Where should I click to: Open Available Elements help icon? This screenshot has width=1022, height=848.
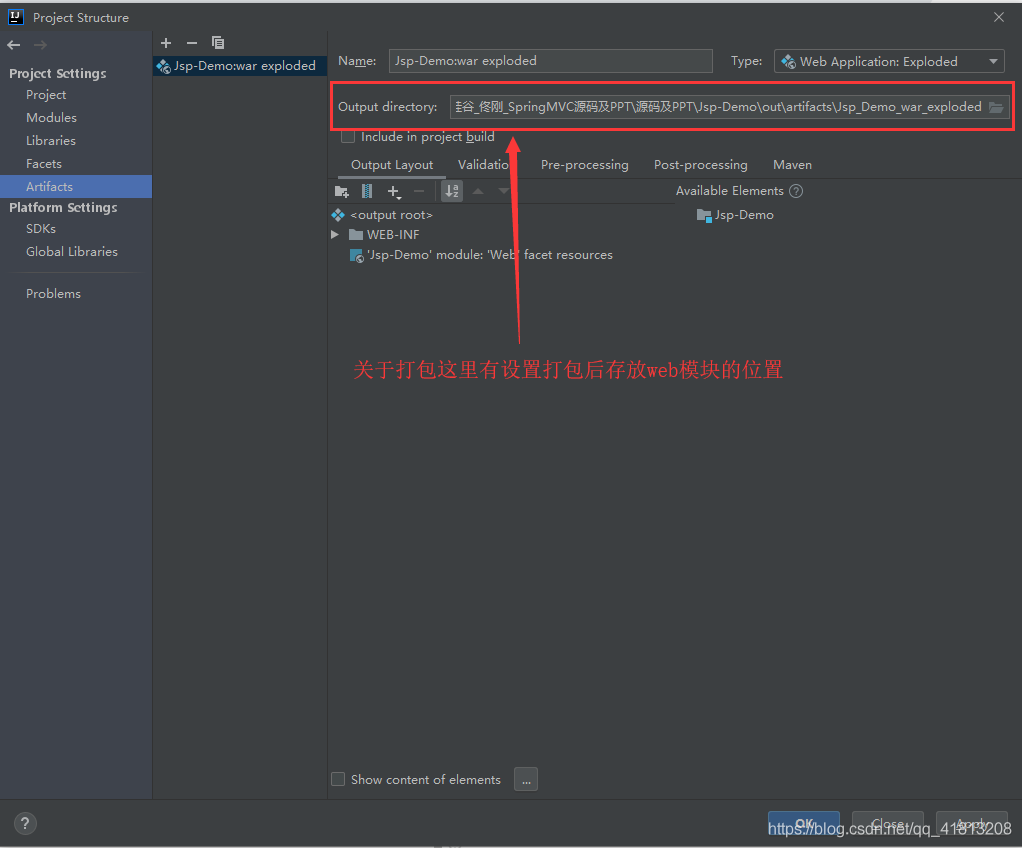[x=796, y=191]
